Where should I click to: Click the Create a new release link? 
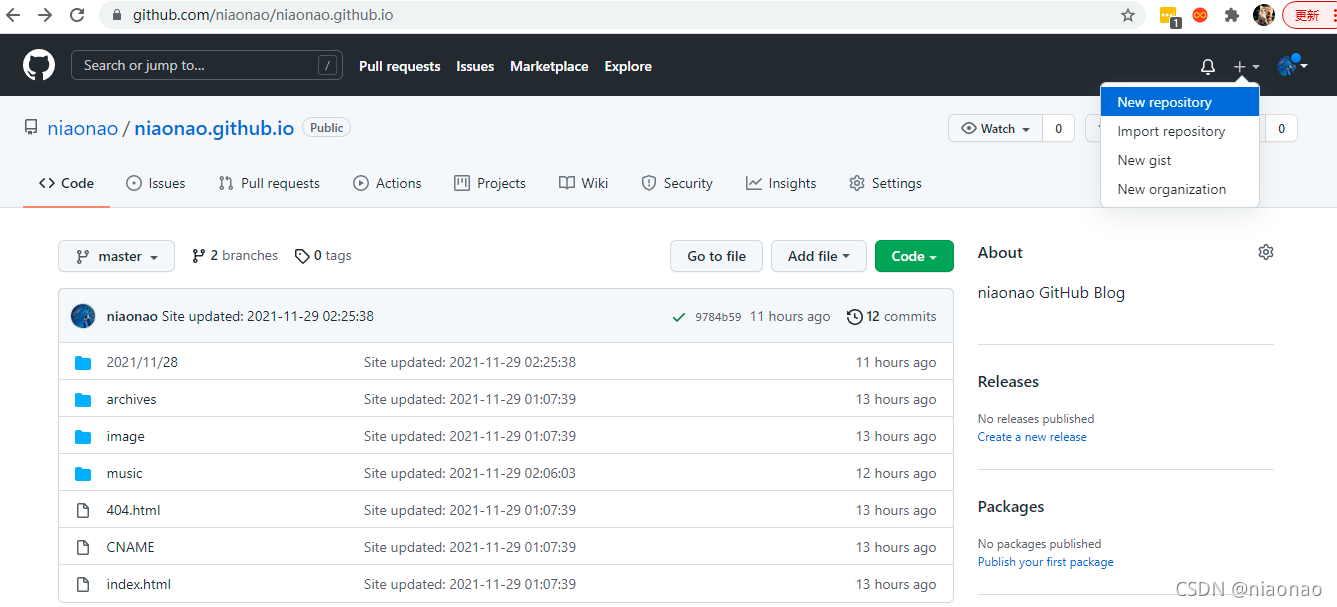pos(1032,437)
